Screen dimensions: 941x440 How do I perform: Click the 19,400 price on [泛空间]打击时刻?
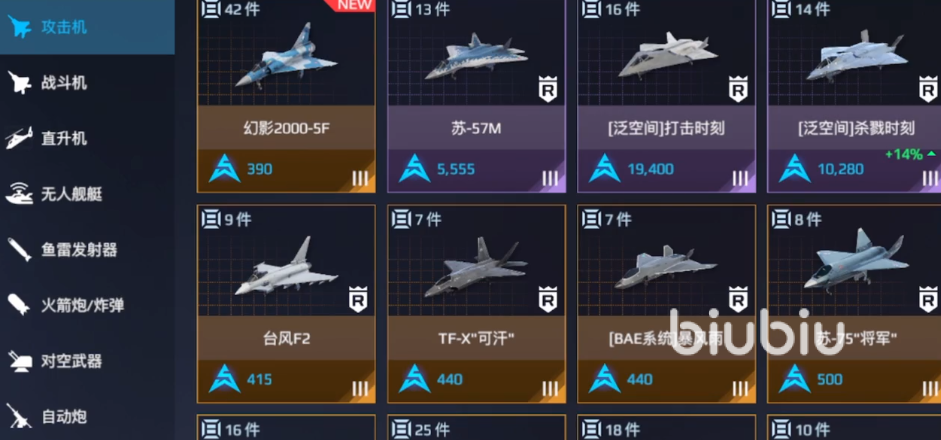click(651, 169)
